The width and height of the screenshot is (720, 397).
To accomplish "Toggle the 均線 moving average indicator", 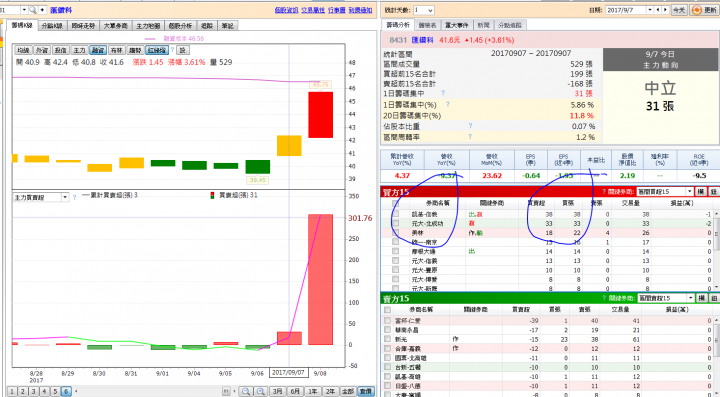I will pos(22,50).
